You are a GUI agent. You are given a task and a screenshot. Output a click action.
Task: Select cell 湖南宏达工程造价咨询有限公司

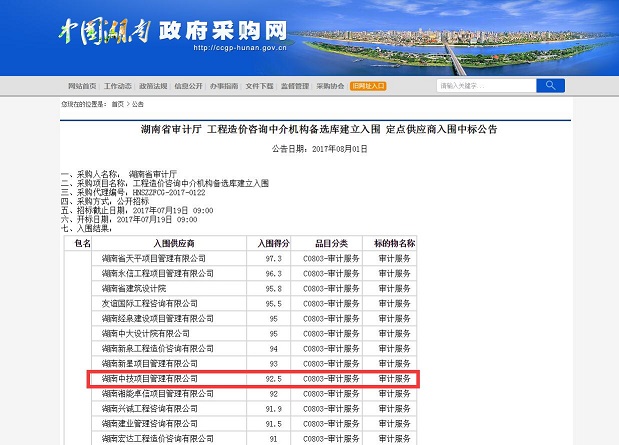pos(158,439)
